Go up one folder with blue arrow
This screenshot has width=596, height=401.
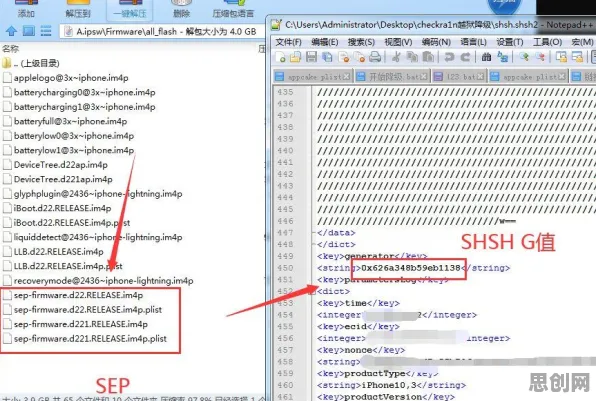11,31
